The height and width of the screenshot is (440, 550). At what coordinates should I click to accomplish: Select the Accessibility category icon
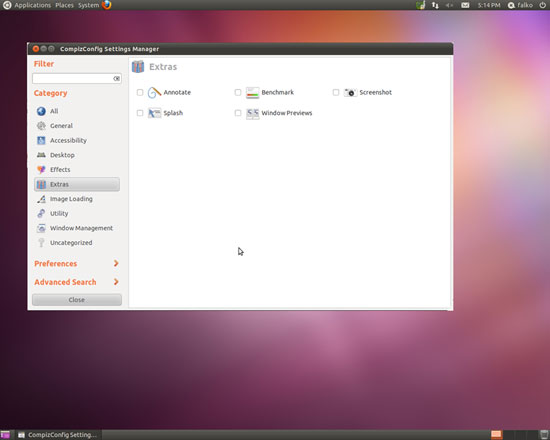[41, 140]
